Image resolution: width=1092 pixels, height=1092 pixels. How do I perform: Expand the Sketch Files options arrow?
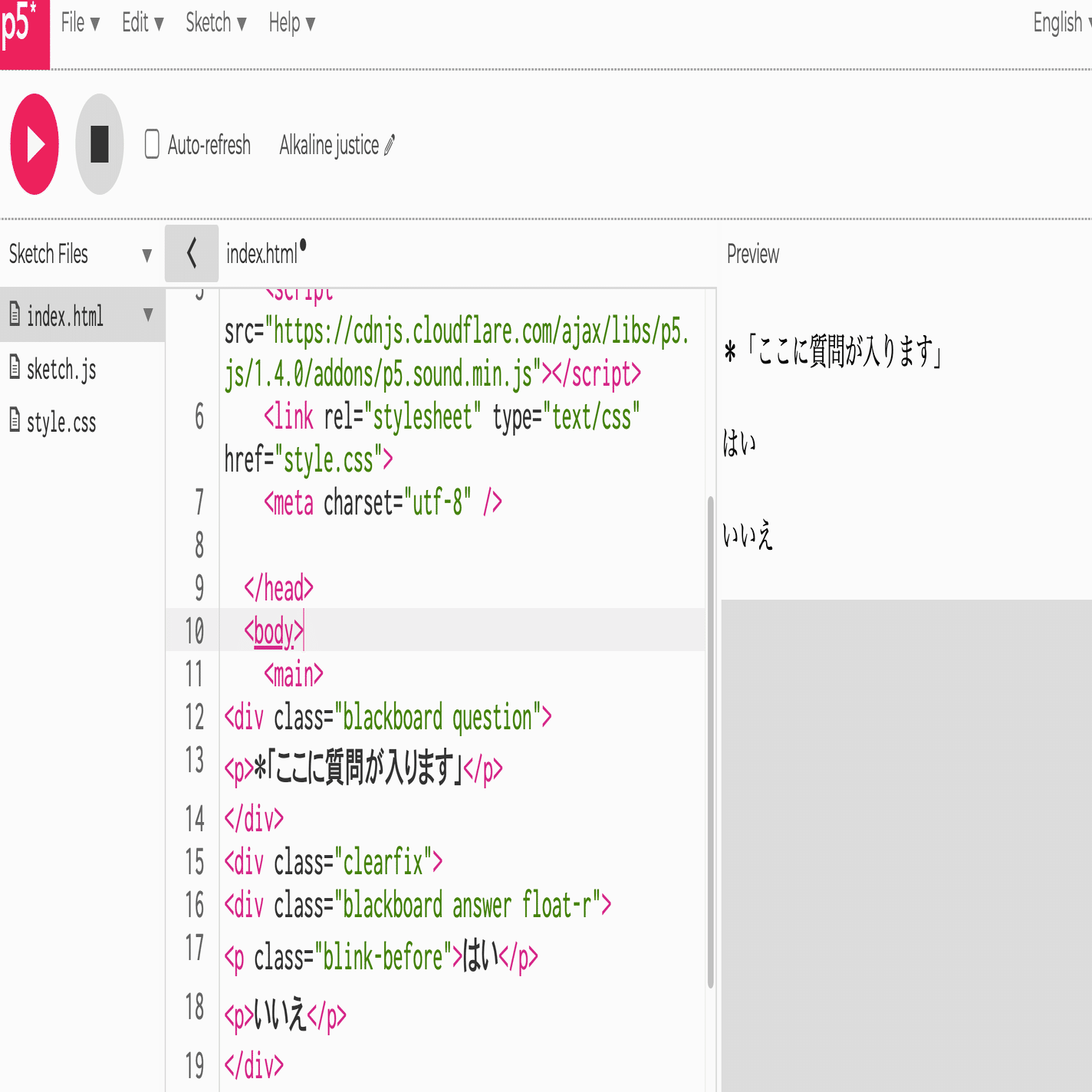point(147,255)
